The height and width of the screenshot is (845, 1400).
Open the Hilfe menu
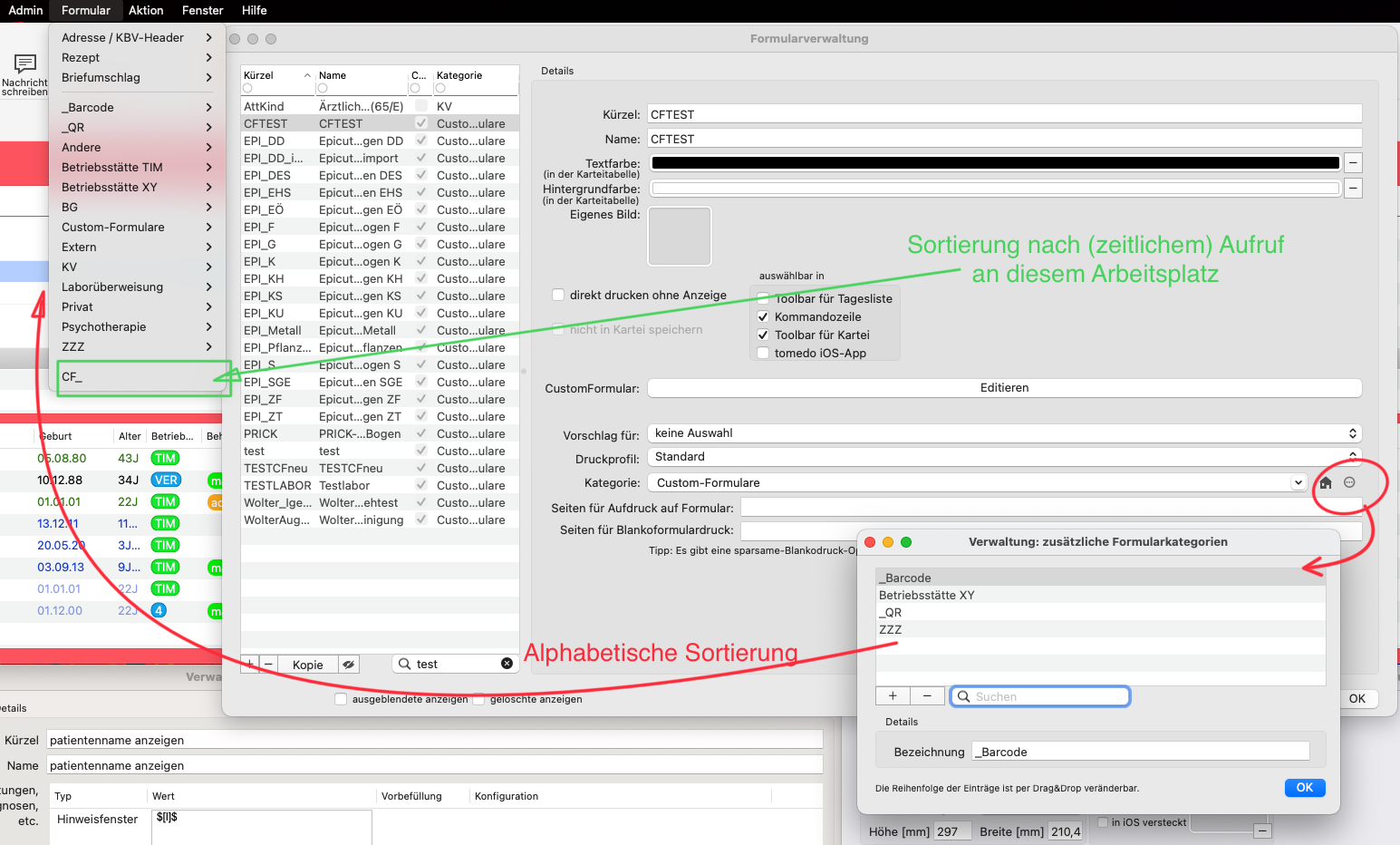click(x=254, y=10)
